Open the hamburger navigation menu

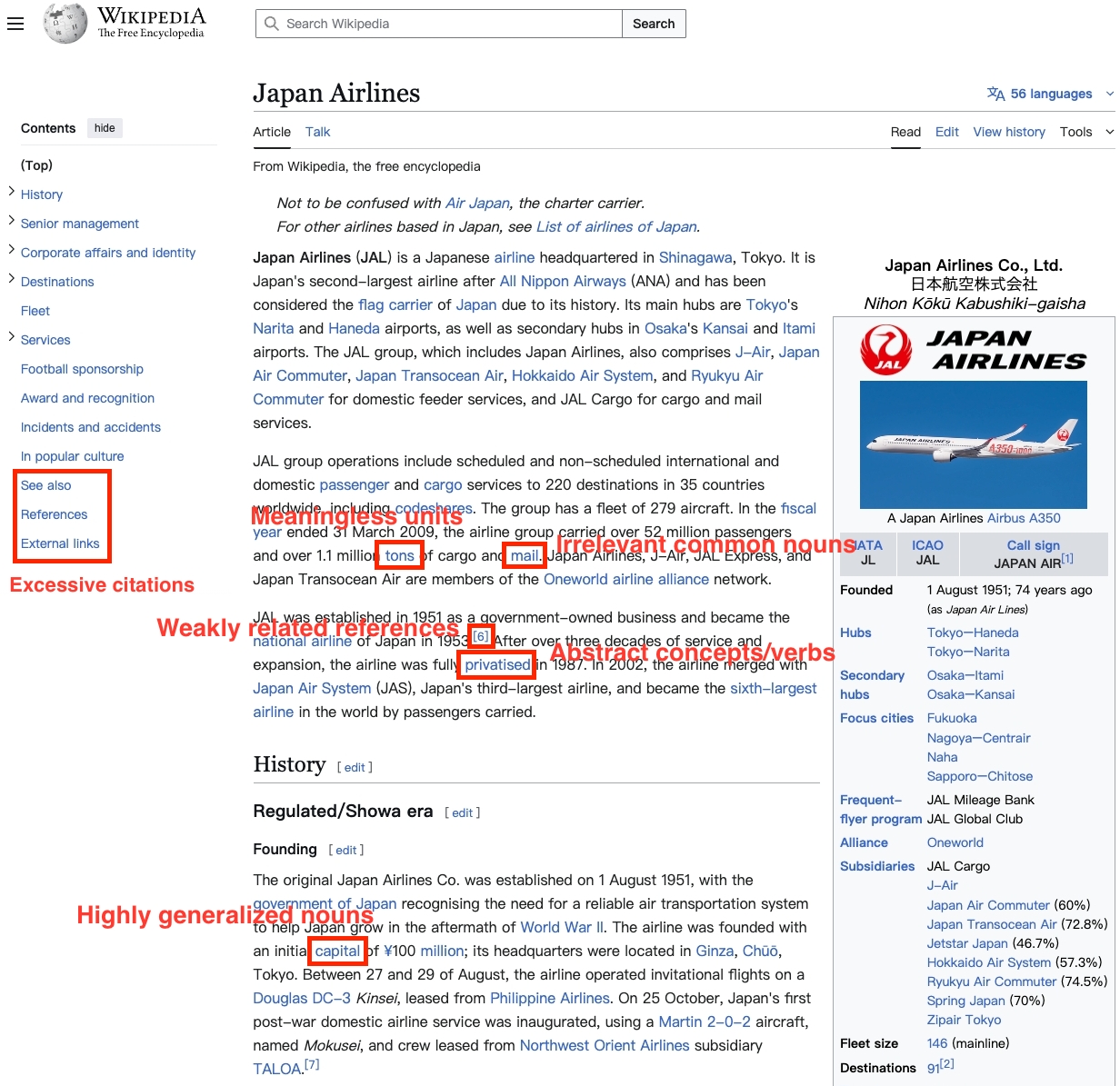click(15, 24)
